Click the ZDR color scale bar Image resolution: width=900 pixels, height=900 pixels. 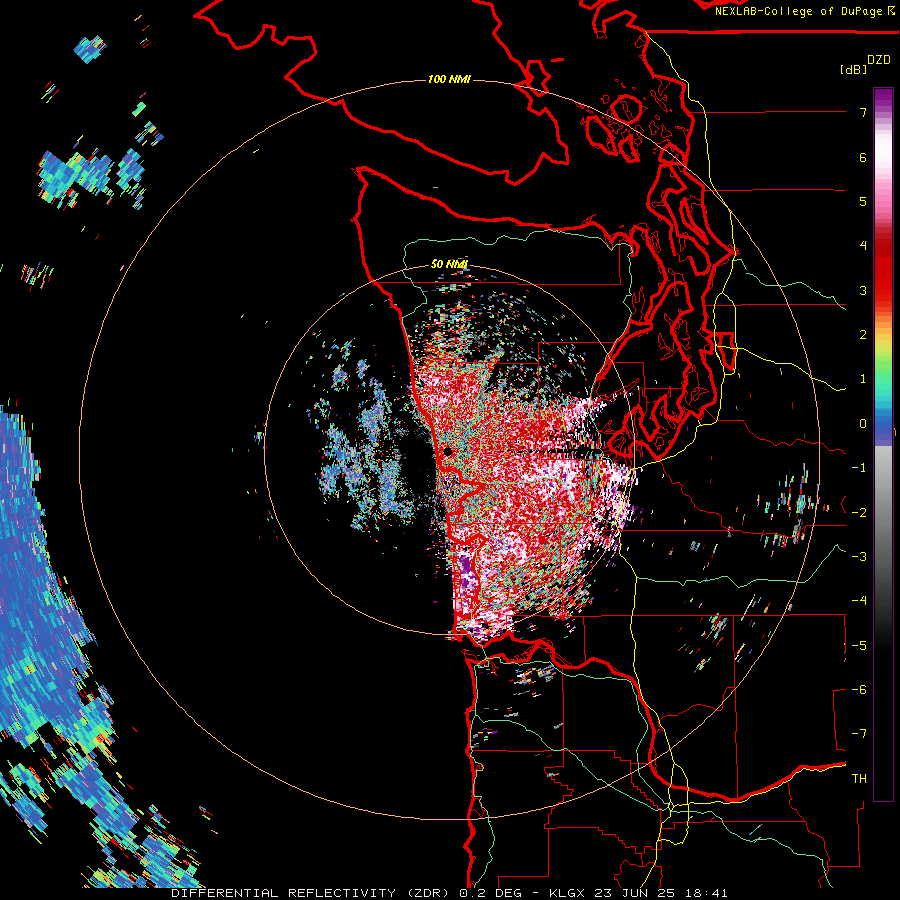883,444
